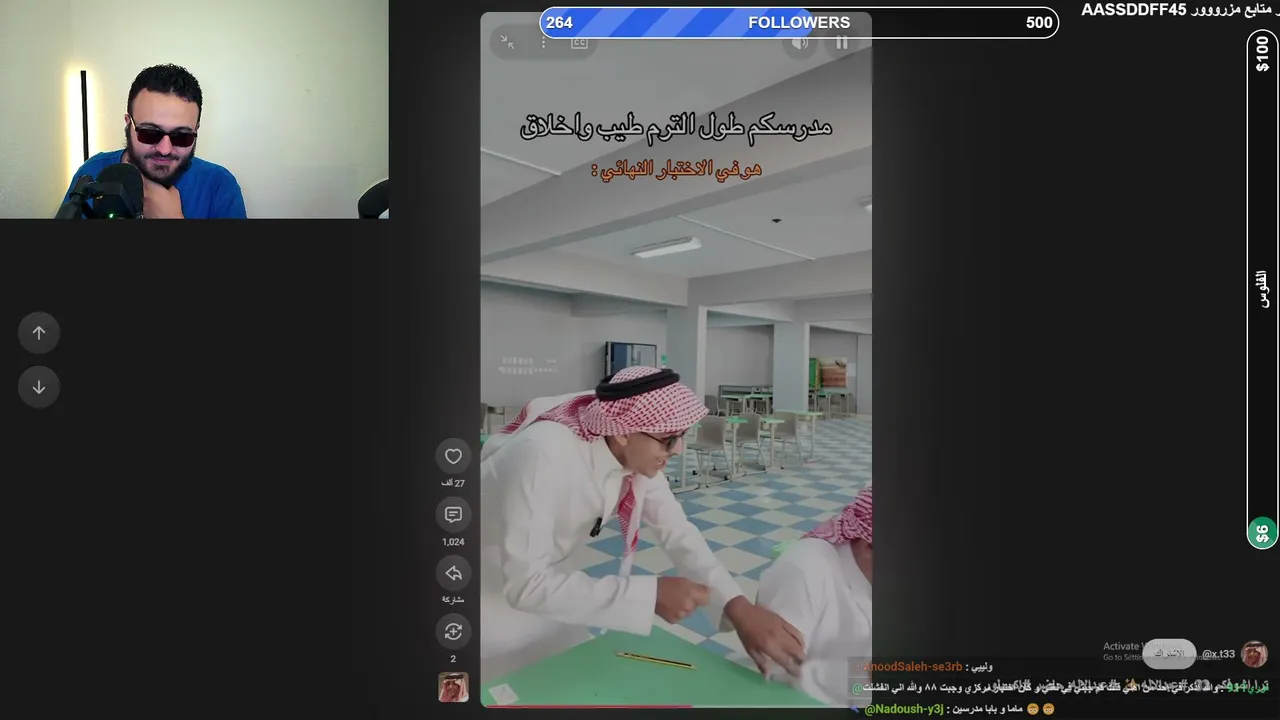
Task: Click the followers goal progress bar
Action: pyautogui.click(x=799, y=23)
